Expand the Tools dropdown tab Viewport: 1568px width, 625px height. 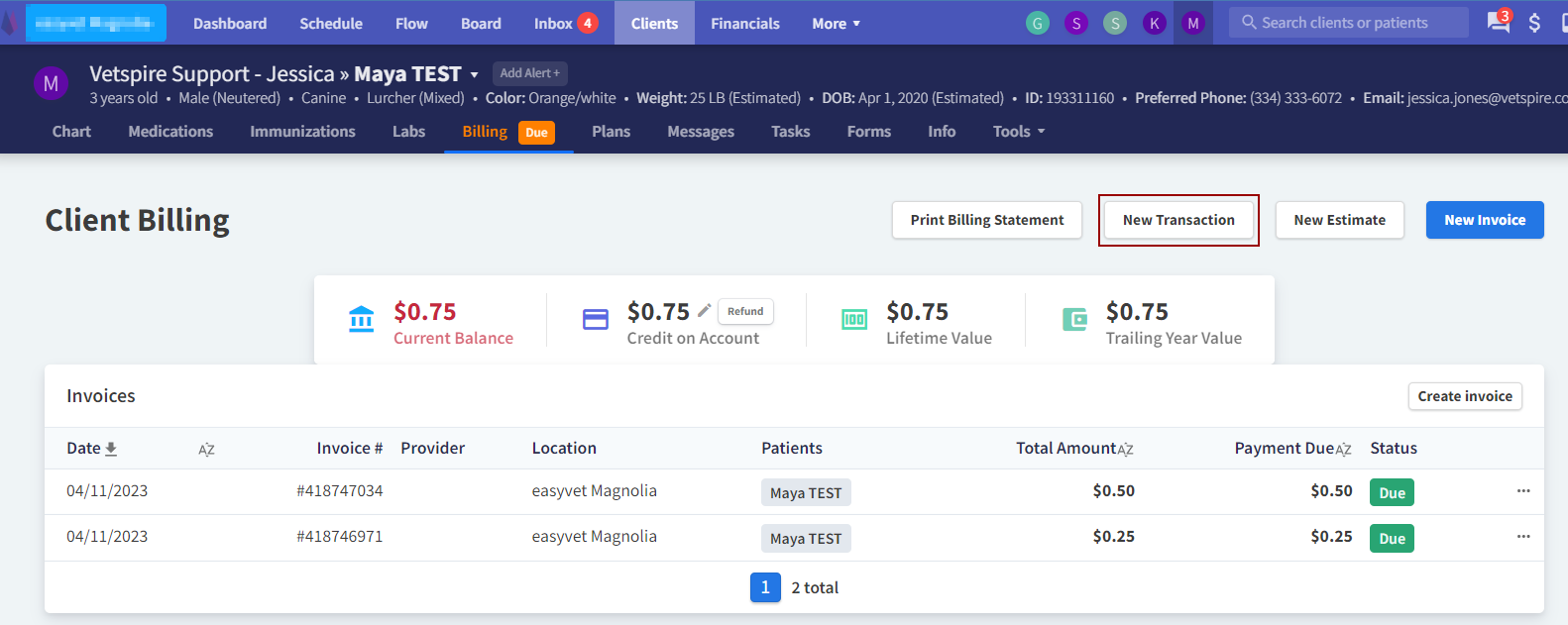tap(1019, 132)
